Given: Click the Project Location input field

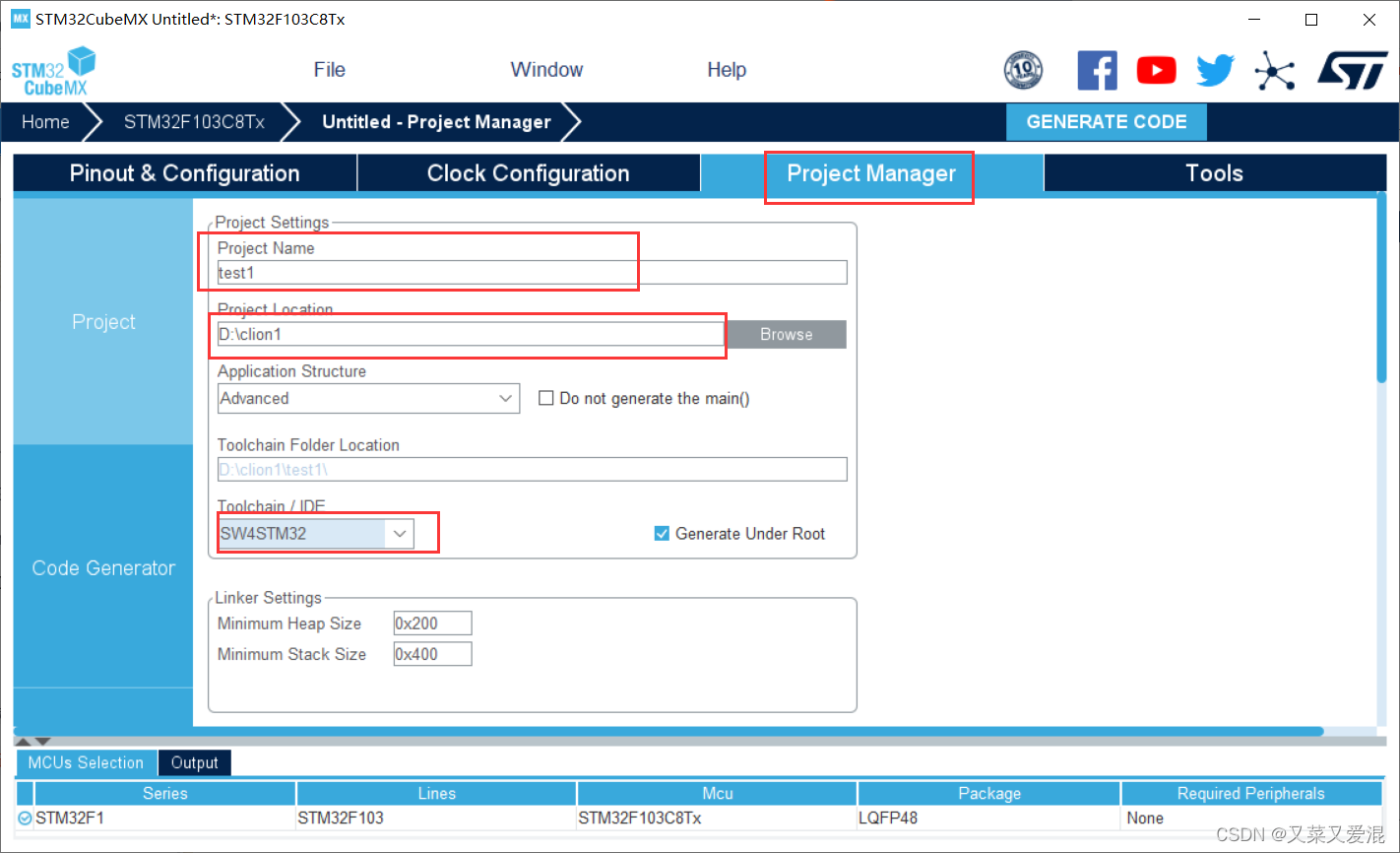Looking at the screenshot, I should [x=472, y=335].
